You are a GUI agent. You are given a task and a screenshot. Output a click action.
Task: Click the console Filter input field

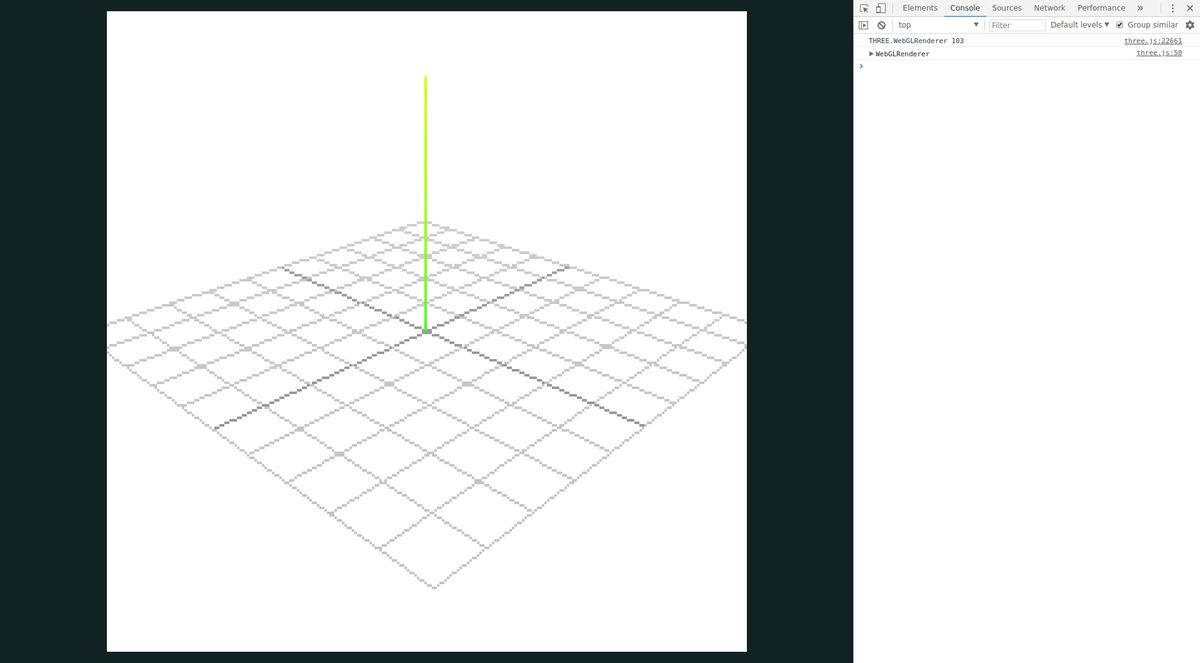1016,25
